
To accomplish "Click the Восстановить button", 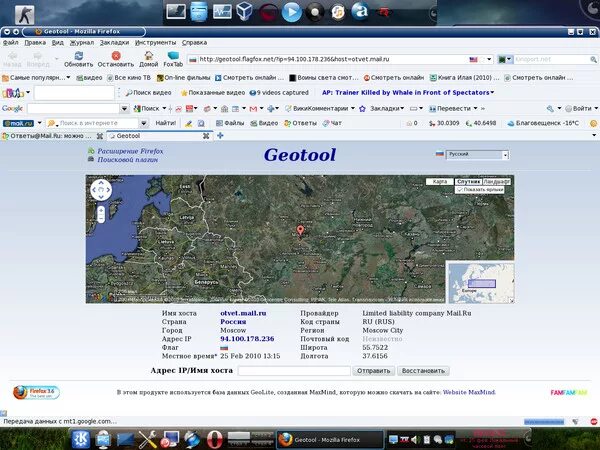I will tap(423, 371).
